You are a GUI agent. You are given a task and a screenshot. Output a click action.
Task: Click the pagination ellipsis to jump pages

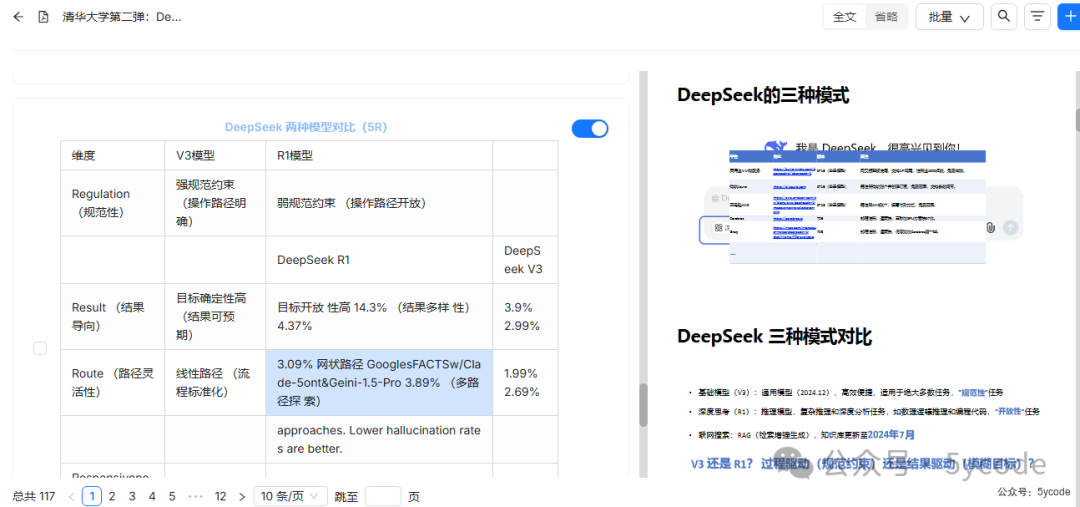pyautogui.click(x=196, y=496)
